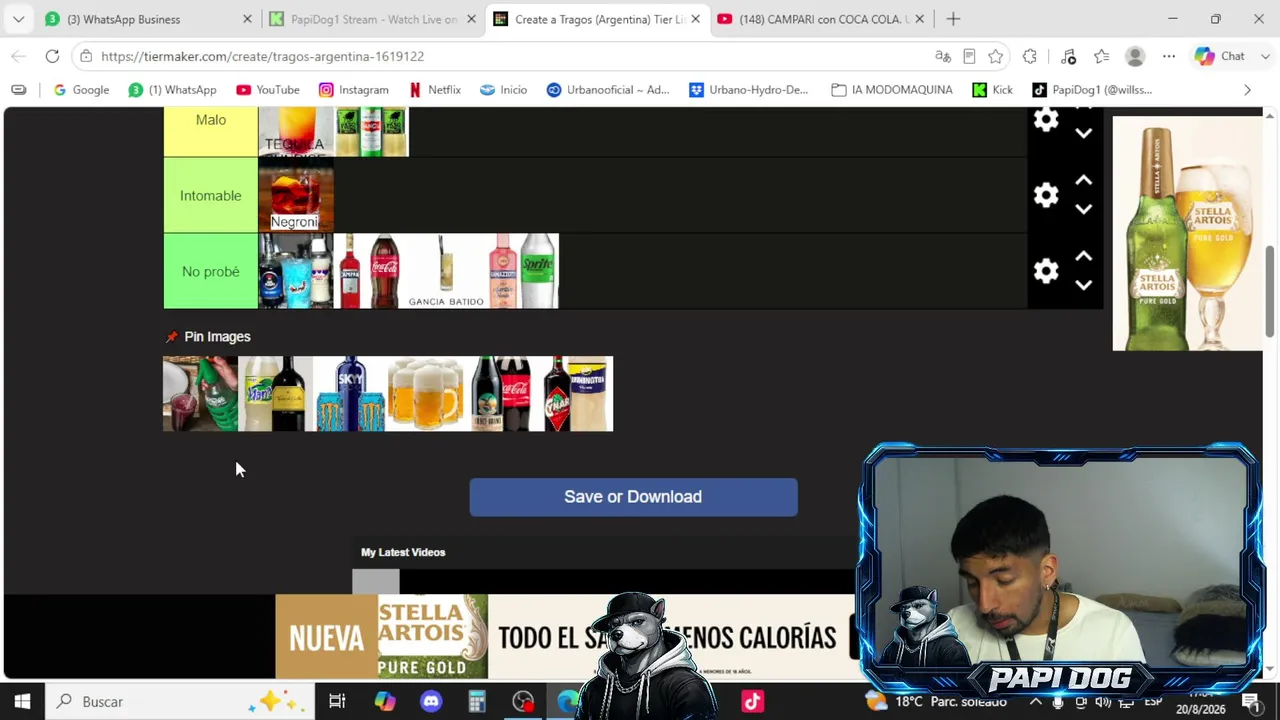
Task: Open the Urbano-Hydro-De bookmark
Action: 748,90
